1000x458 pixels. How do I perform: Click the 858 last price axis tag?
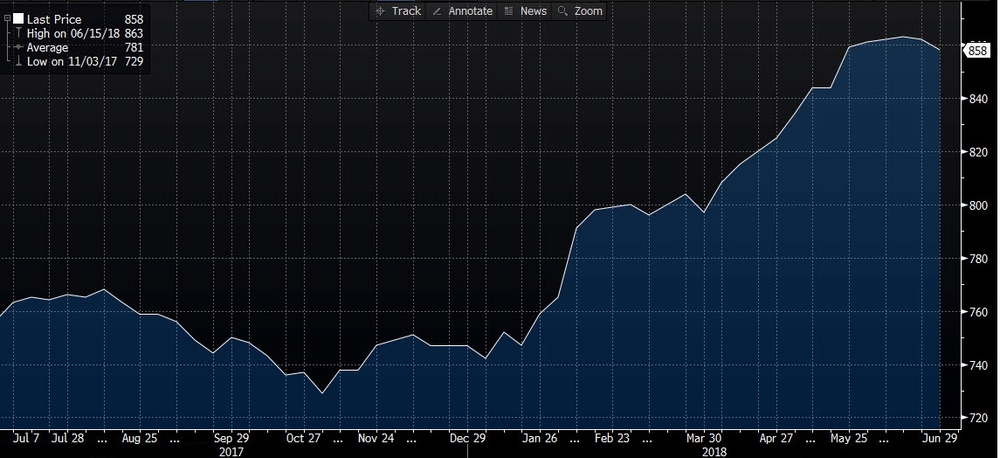(x=977, y=50)
